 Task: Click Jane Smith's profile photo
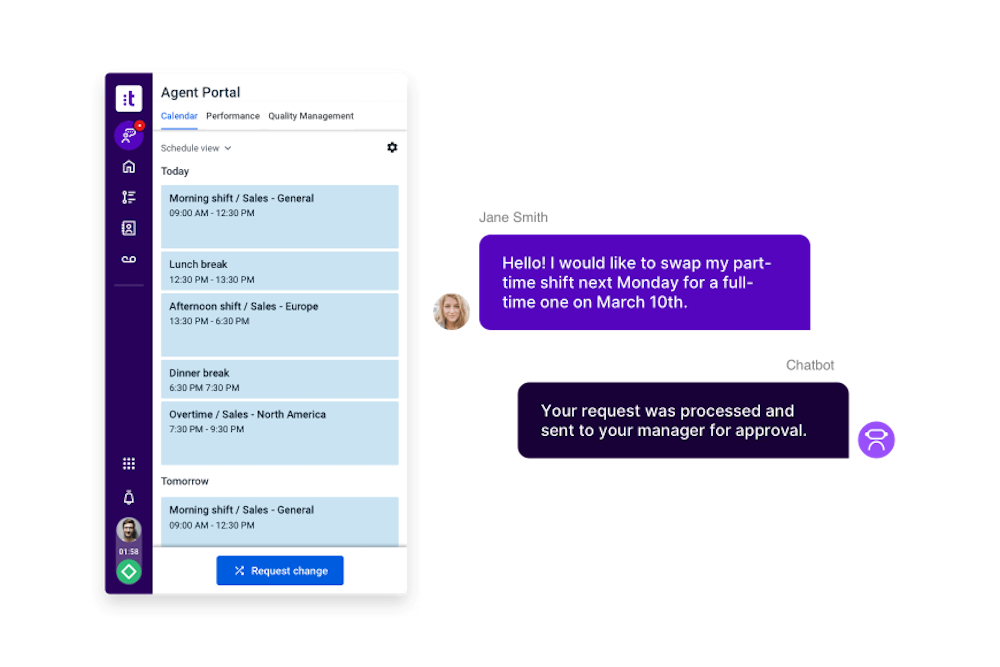[x=452, y=311]
